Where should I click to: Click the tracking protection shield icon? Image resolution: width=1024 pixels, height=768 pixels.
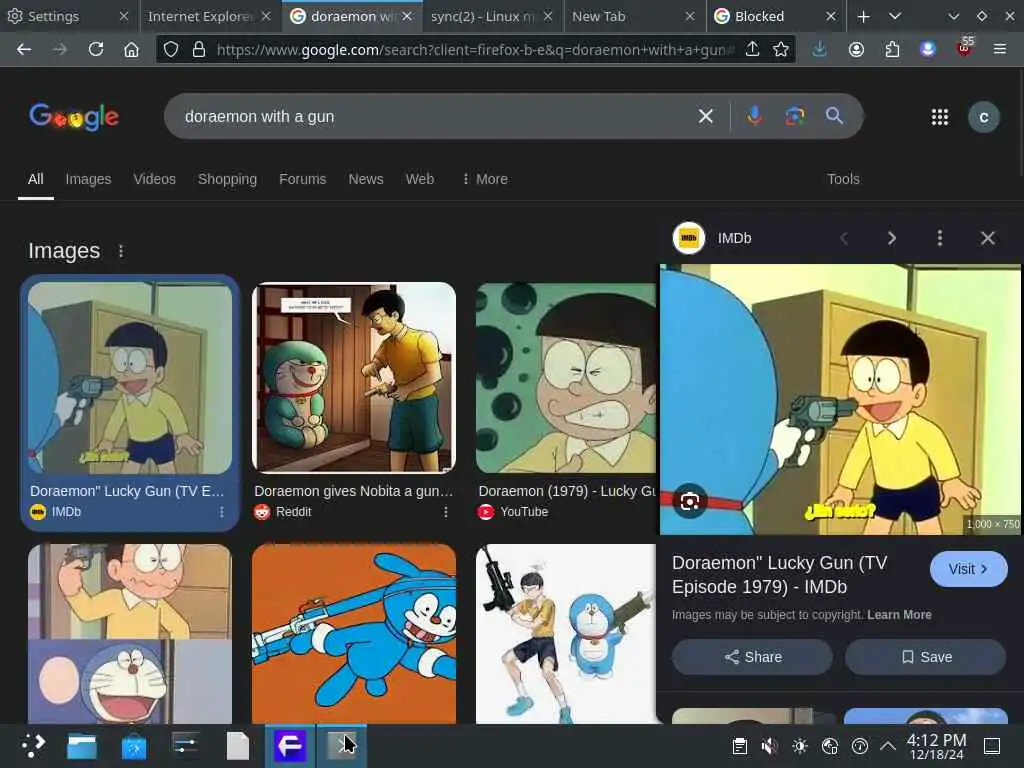pos(171,49)
